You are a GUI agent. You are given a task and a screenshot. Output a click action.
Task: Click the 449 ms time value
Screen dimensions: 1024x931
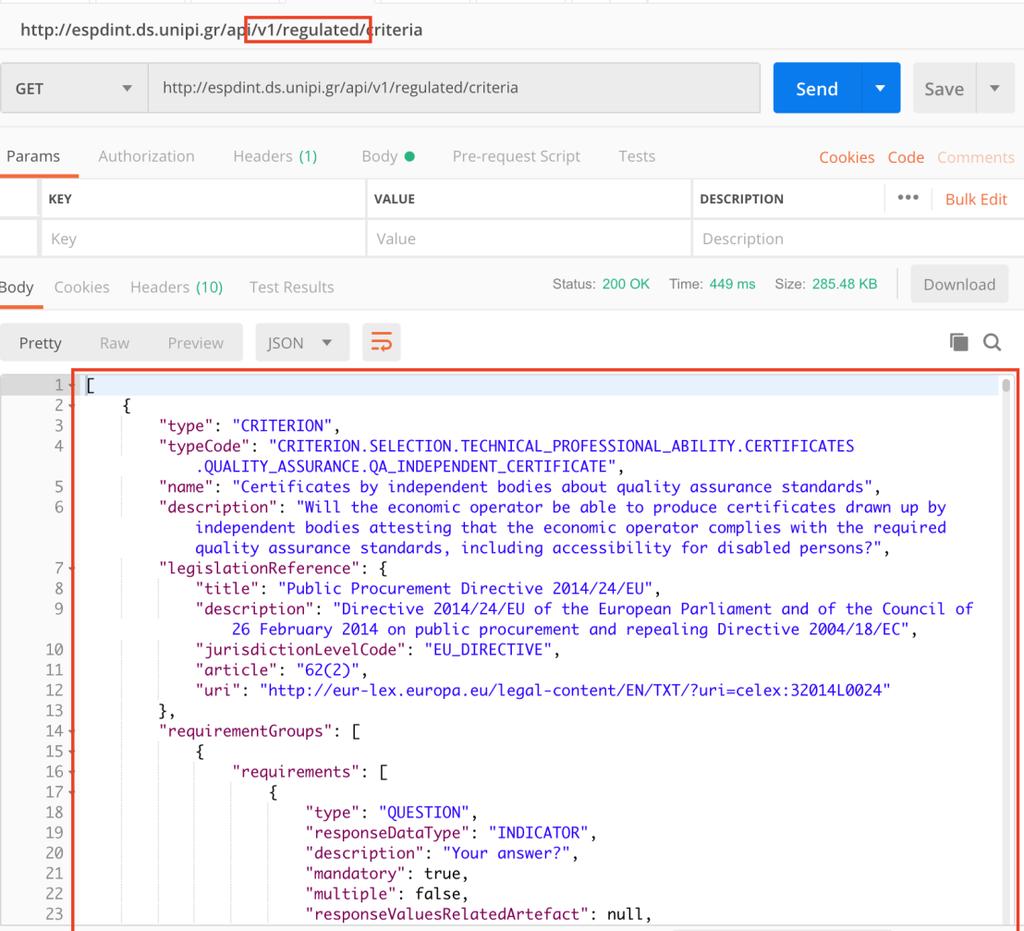click(732, 284)
